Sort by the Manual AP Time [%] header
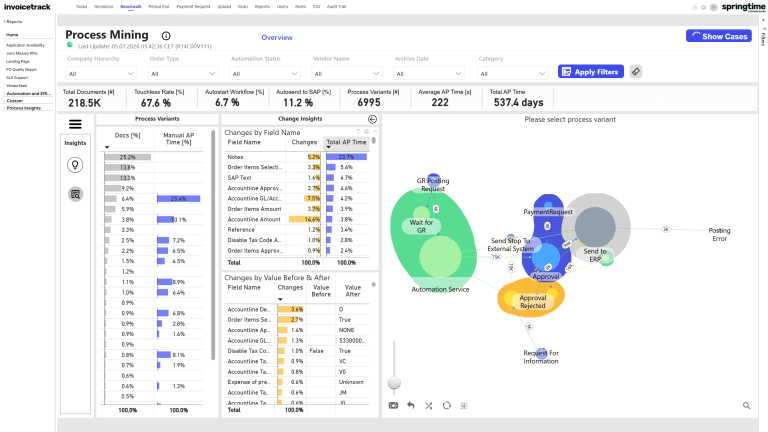Viewport: 768px width, 432px height. click(x=178, y=139)
